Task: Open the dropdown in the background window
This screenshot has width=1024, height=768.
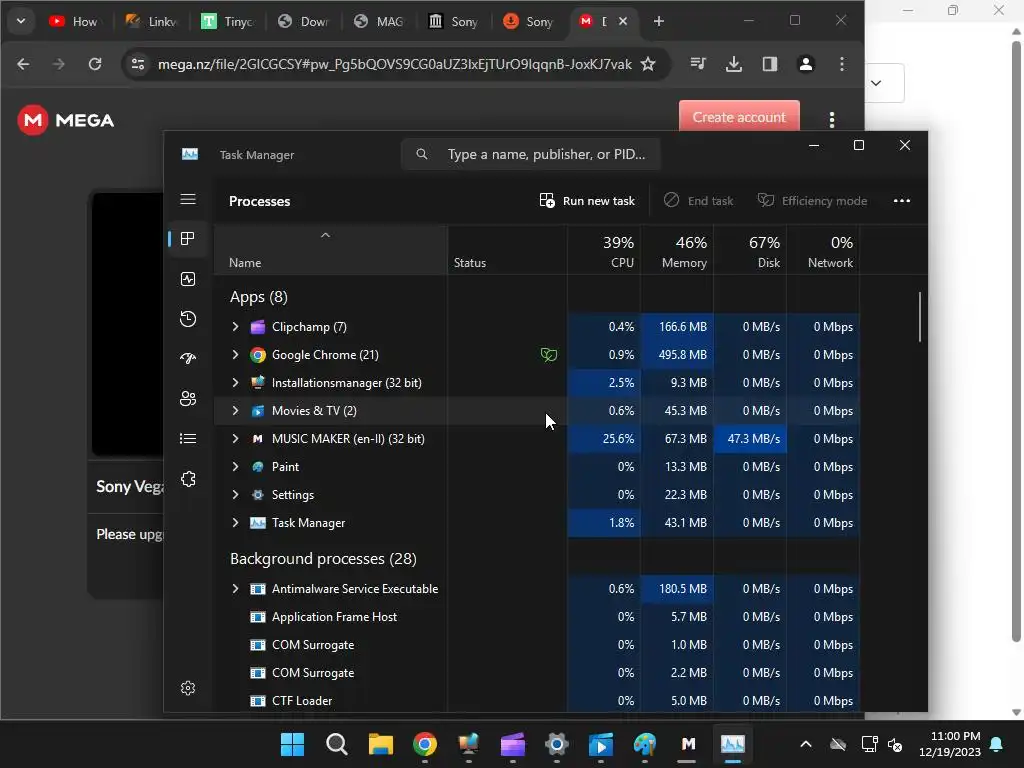Action: pos(876,83)
